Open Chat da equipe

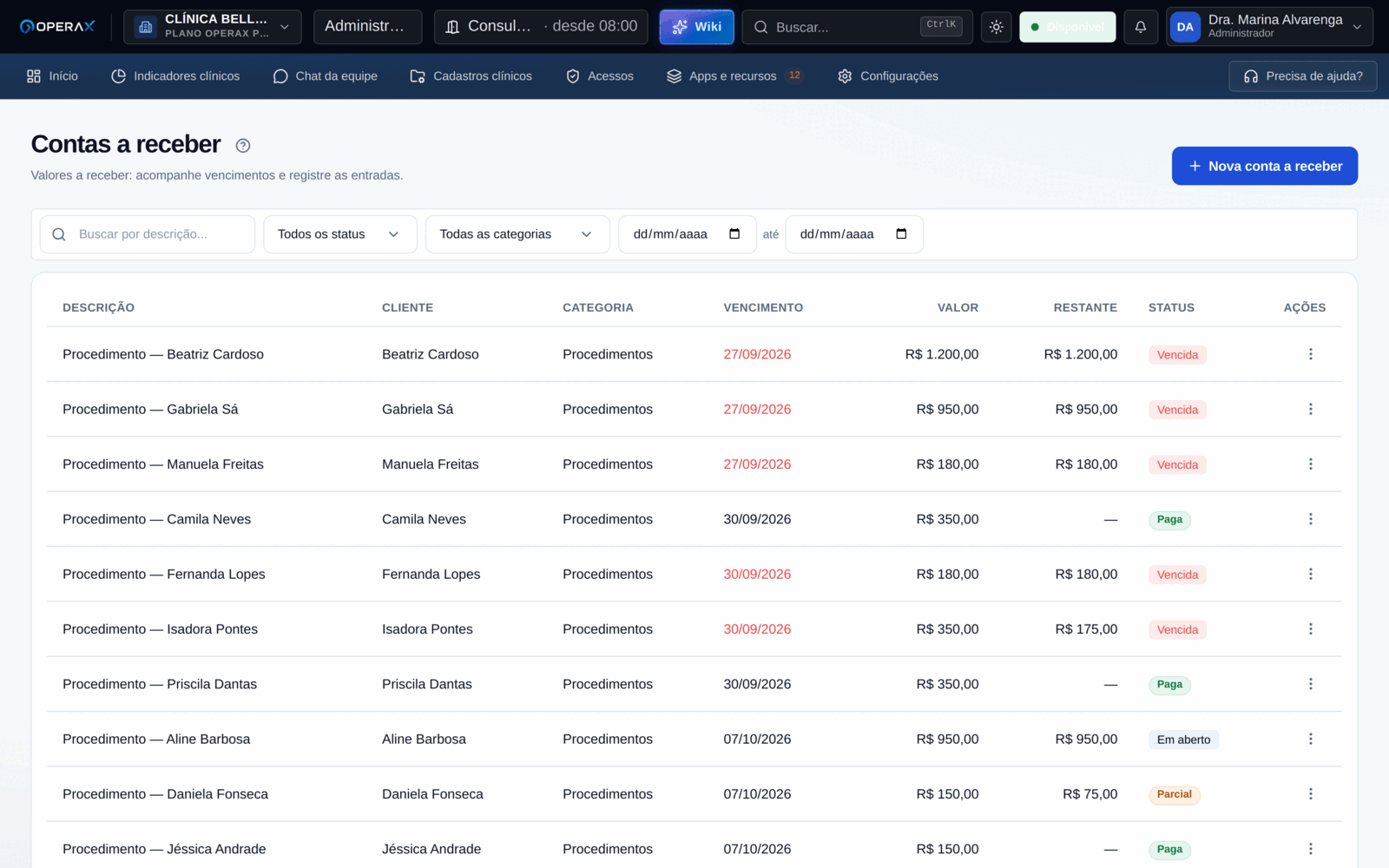pos(326,76)
